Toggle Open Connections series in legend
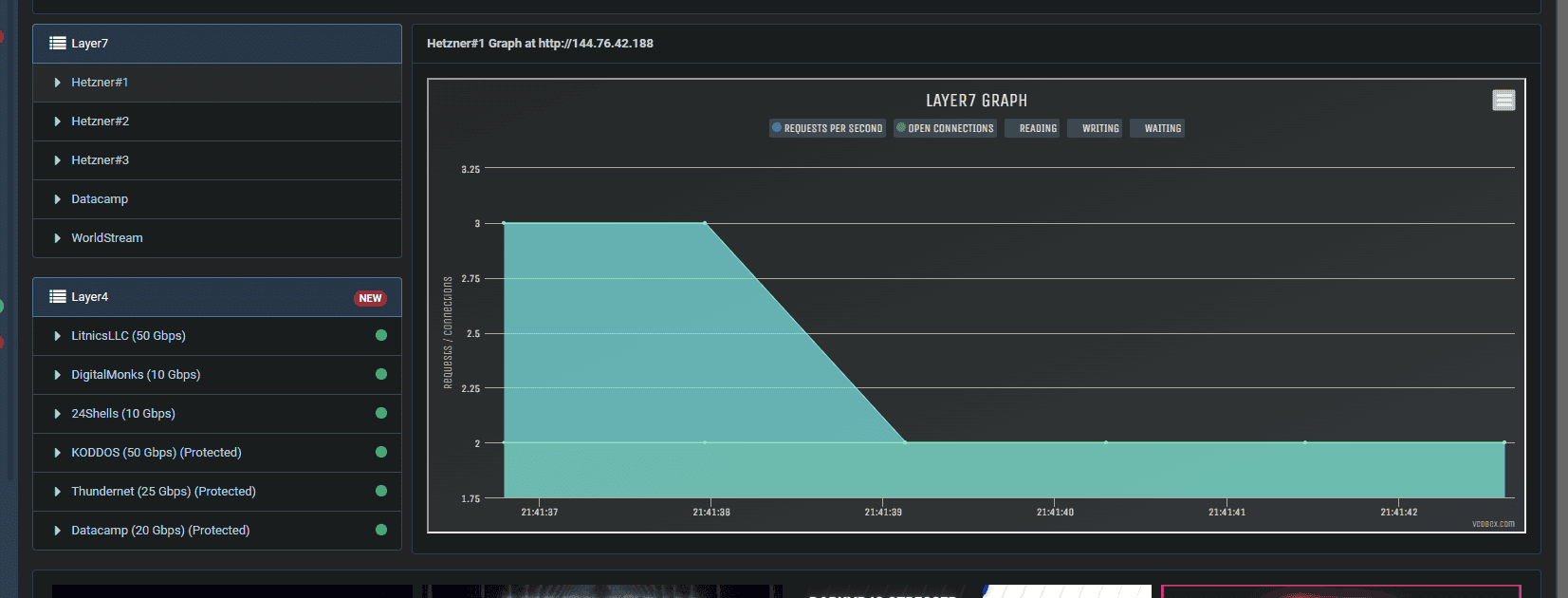The width and height of the screenshot is (1568, 598). pyautogui.click(x=945, y=128)
